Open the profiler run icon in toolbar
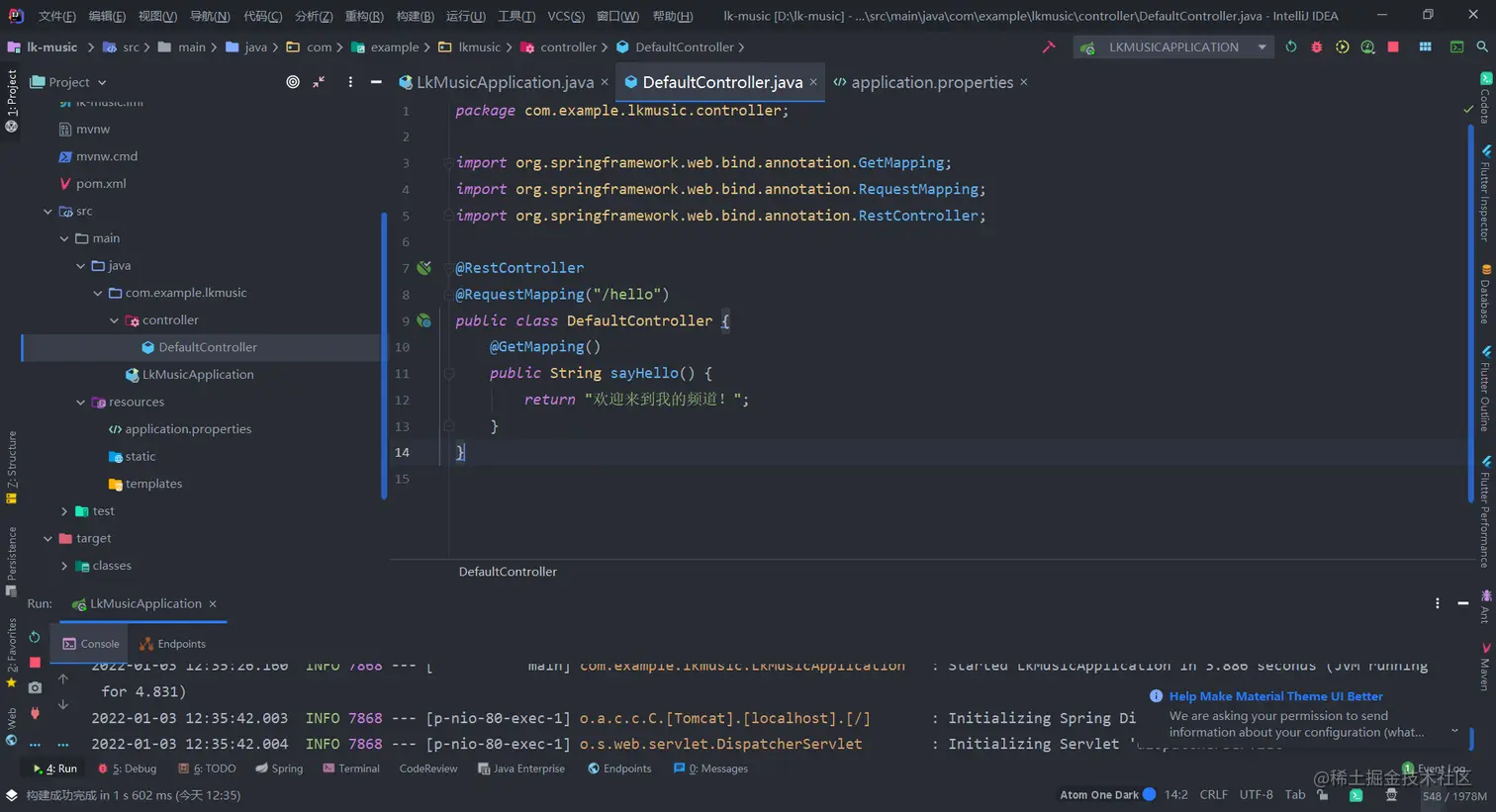Viewport: 1496px width, 812px height. [x=1367, y=46]
